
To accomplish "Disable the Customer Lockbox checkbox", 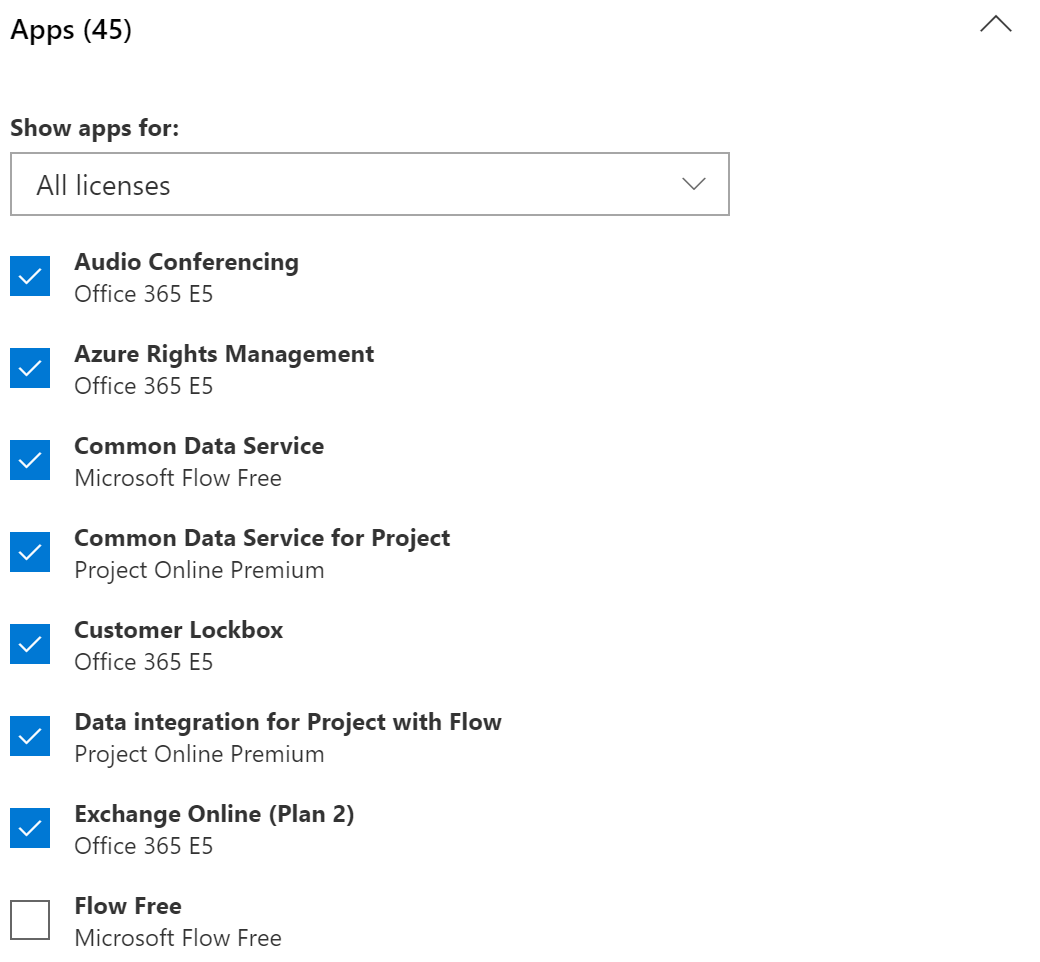I will [x=30, y=644].
